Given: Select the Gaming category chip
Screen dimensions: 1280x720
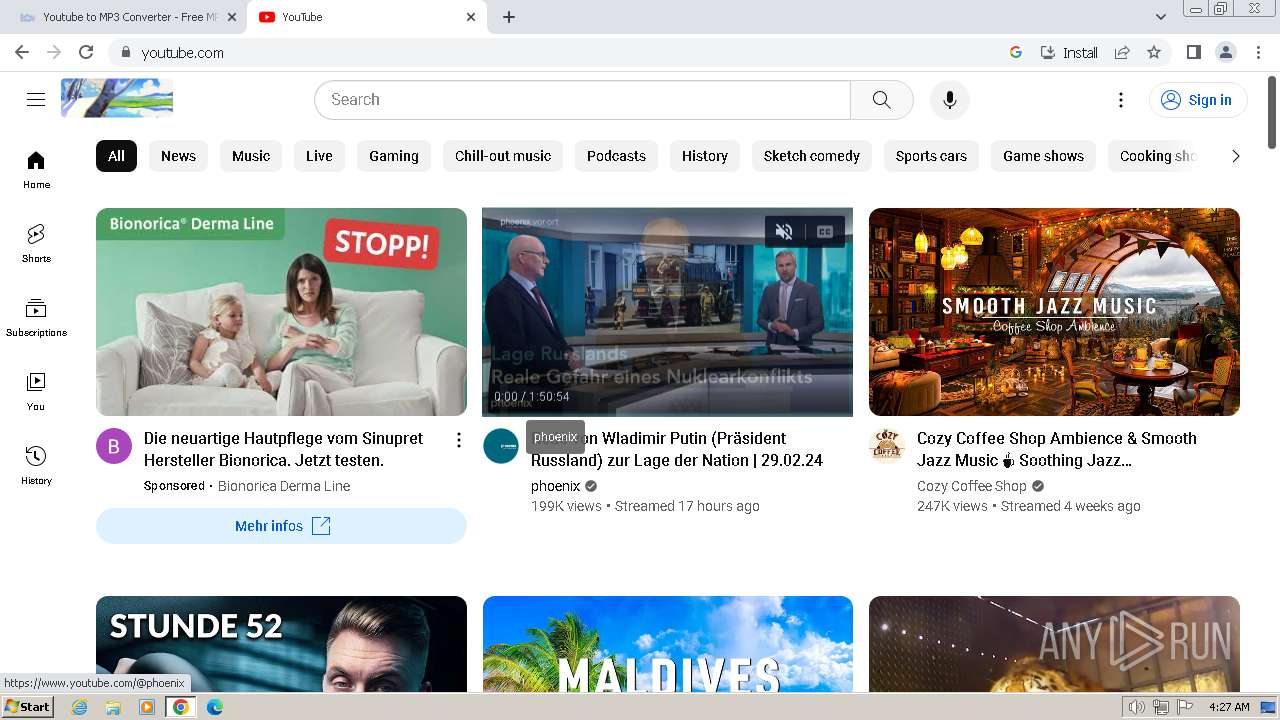Looking at the screenshot, I should coord(393,156).
